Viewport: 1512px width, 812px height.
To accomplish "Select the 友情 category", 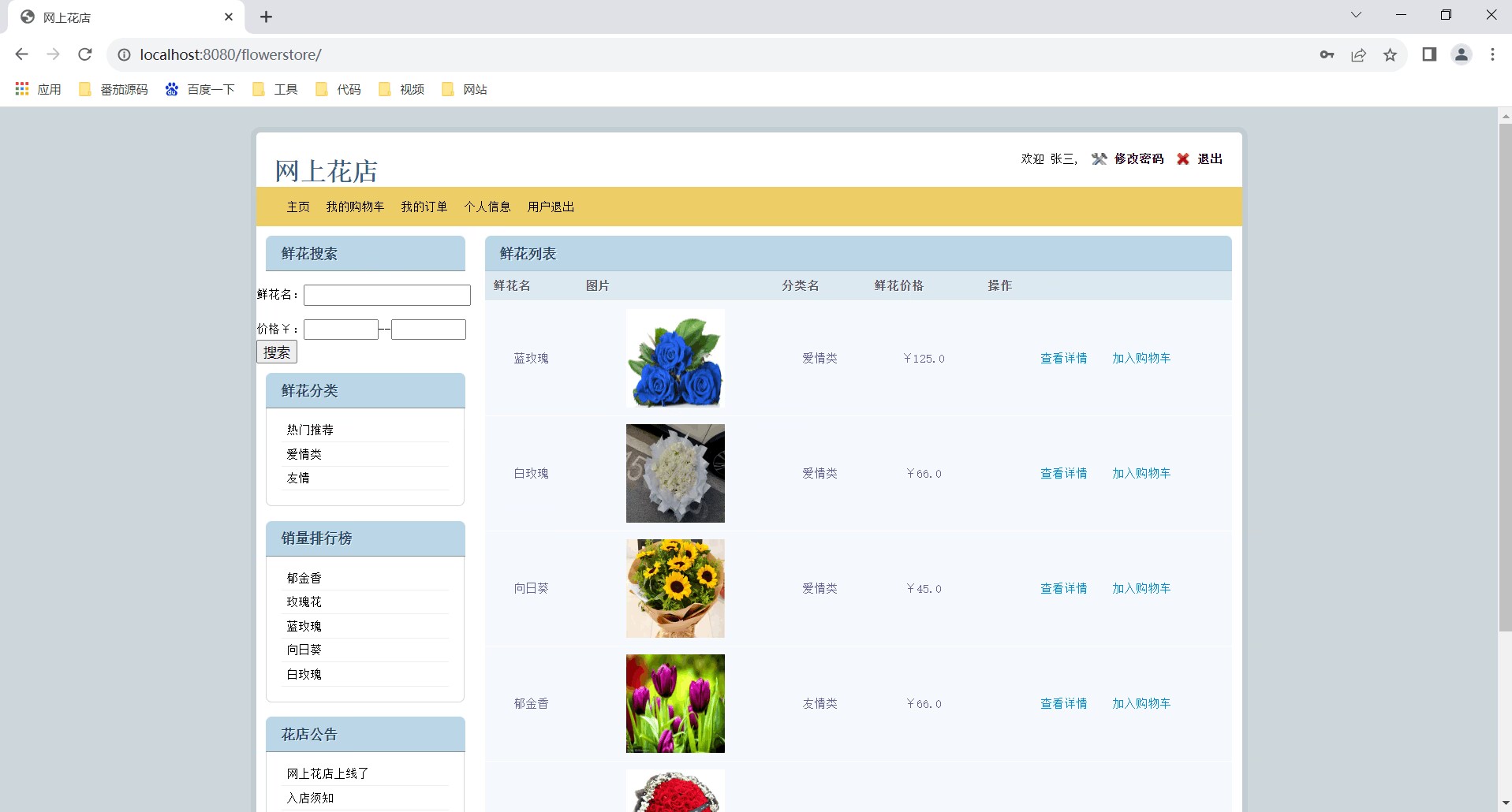I will [298, 478].
